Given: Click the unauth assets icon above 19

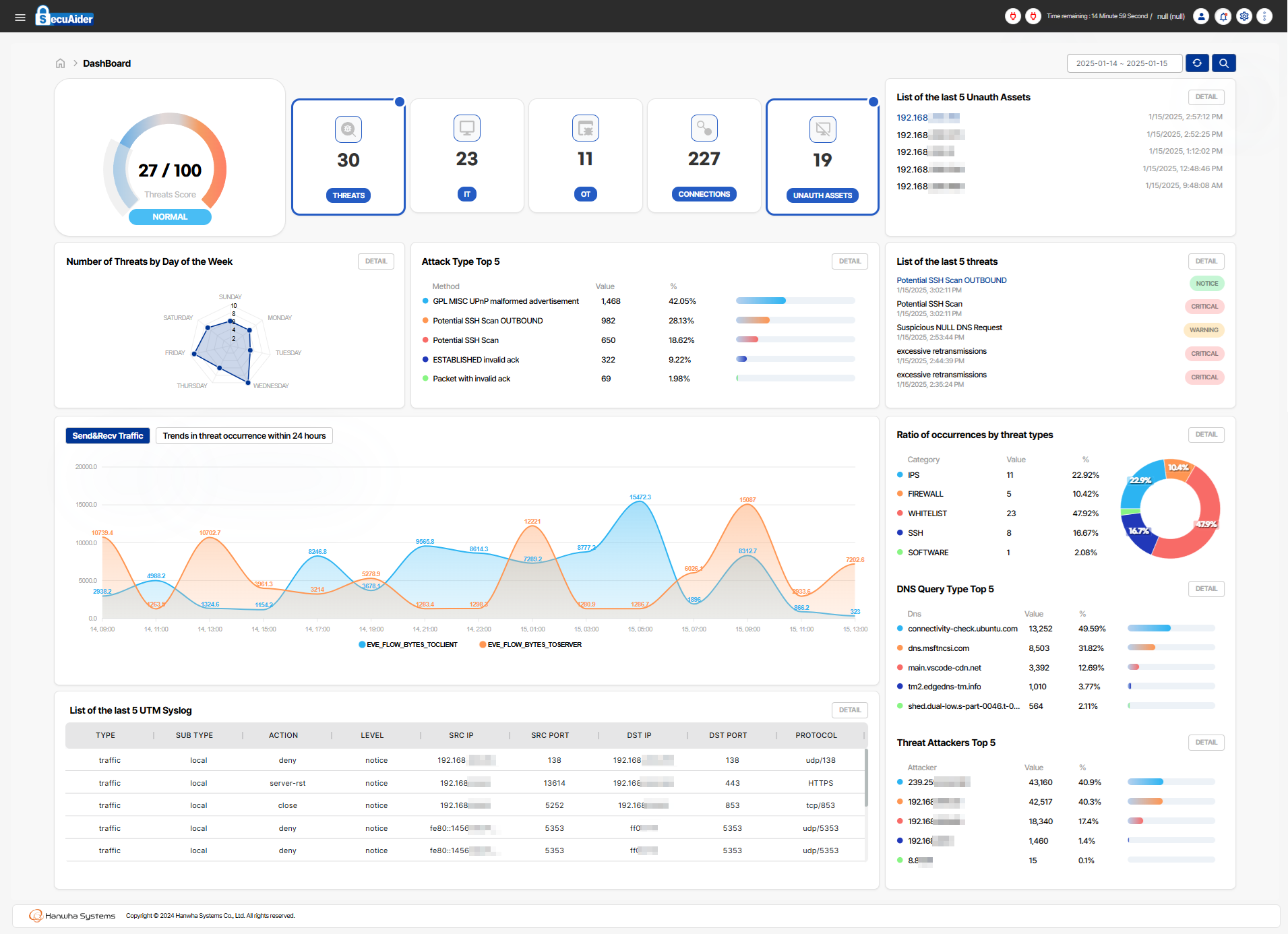Looking at the screenshot, I should pyautogui.click(x=823, y=129).
